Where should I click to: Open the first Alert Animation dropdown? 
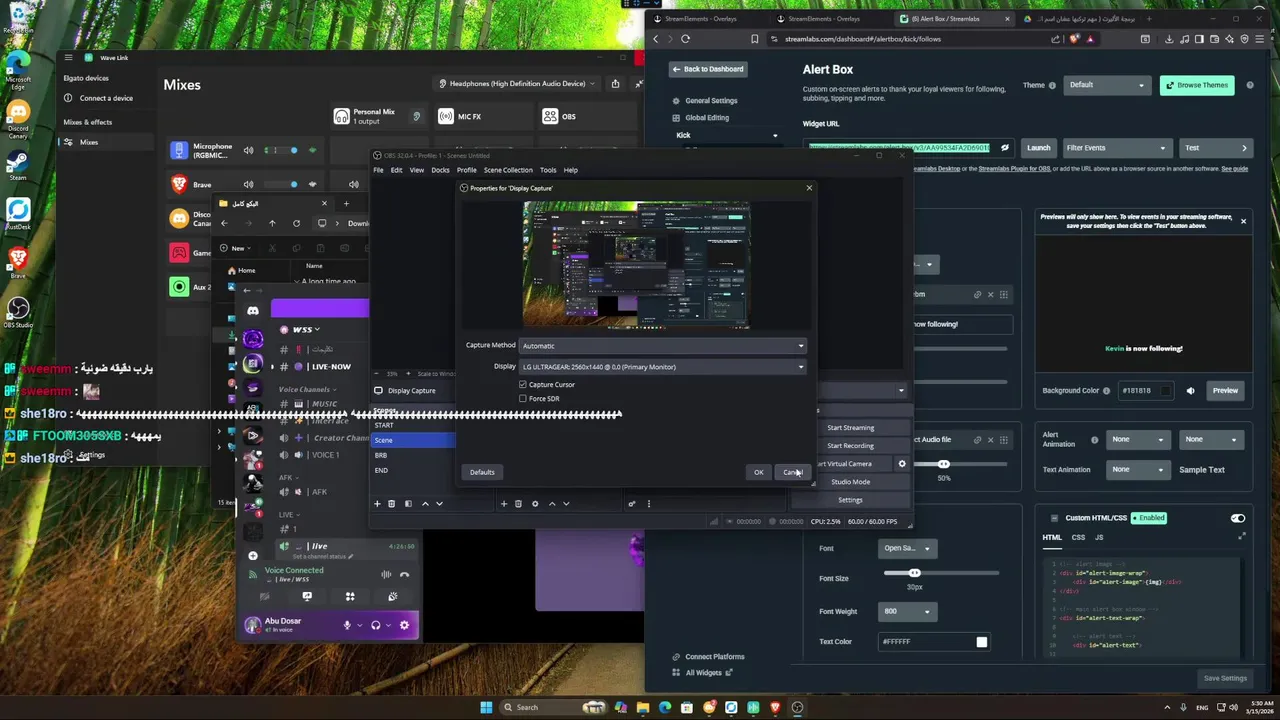pos(1136,439)
